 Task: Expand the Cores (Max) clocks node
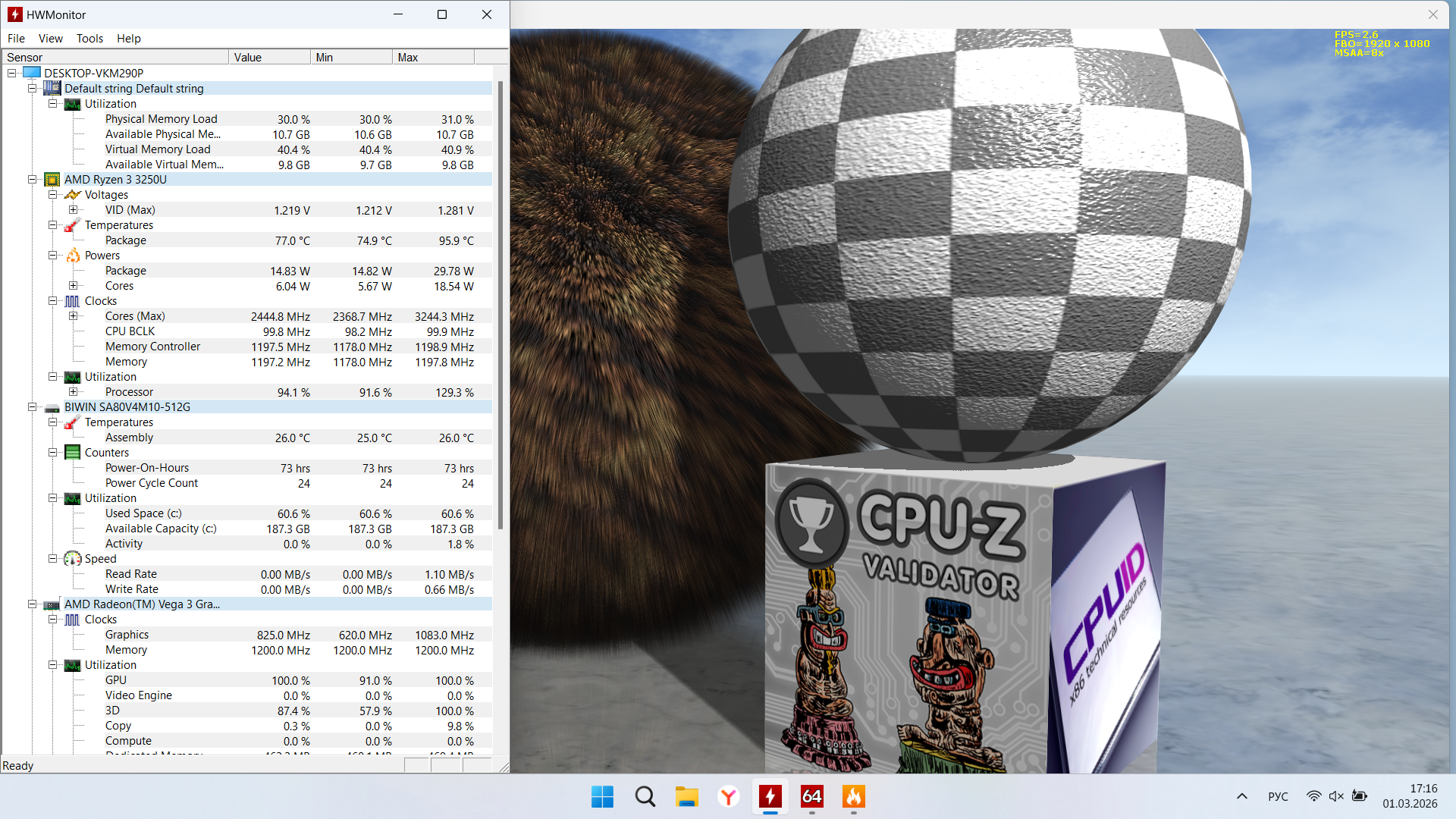tap(73, 316)
